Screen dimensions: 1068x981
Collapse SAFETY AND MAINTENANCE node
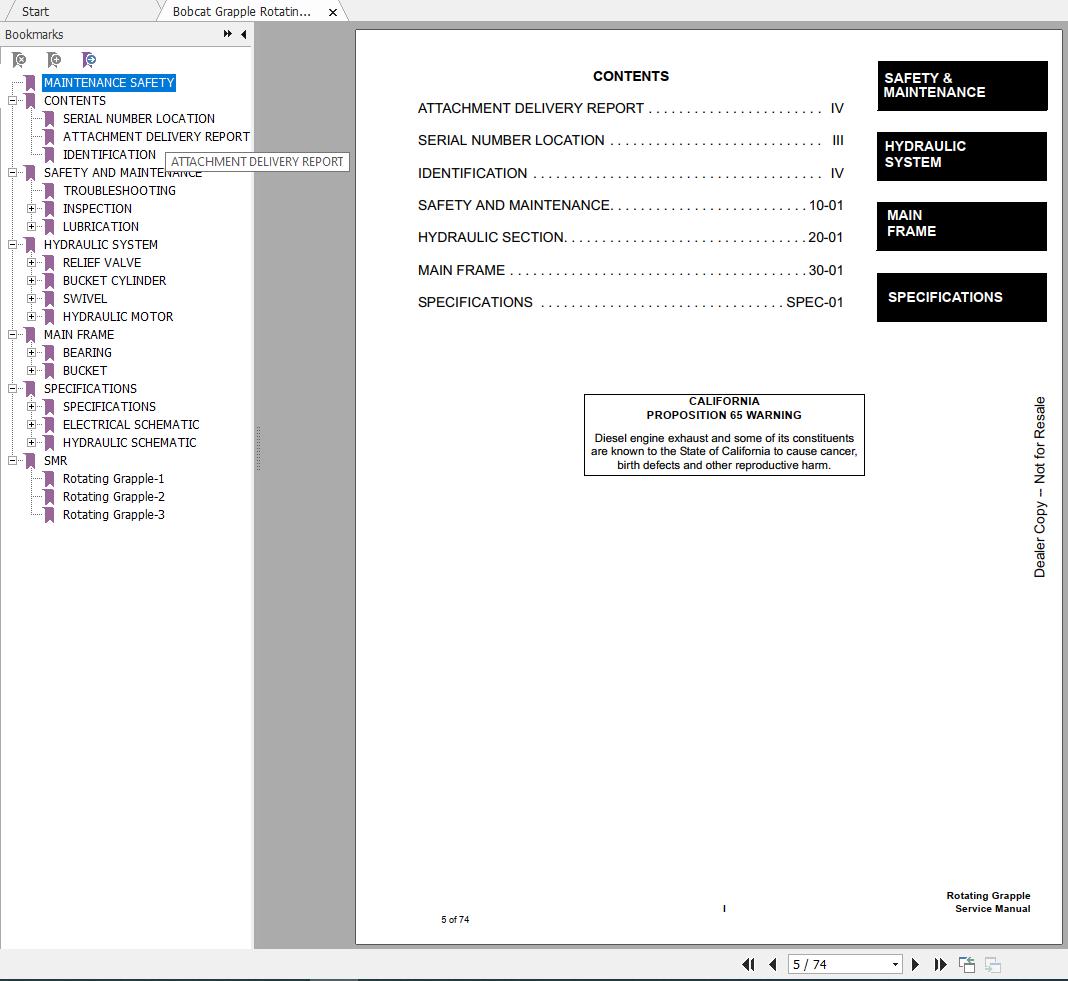coord(12,173)
